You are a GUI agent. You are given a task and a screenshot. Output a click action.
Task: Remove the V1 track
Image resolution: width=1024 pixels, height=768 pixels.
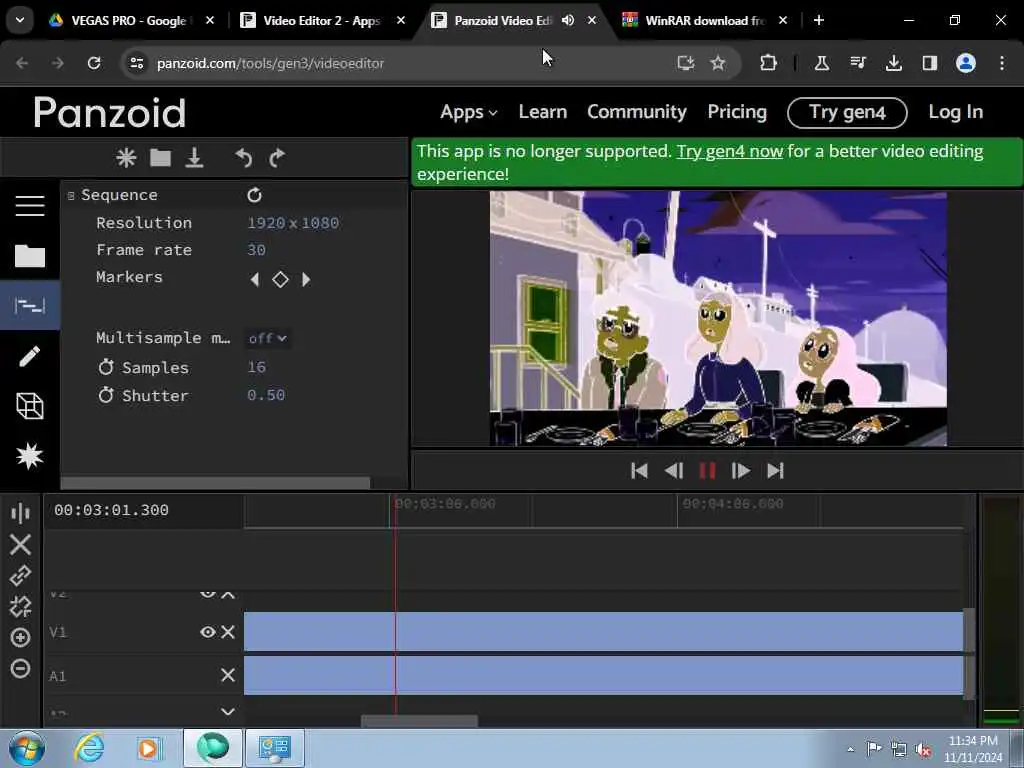228,632
